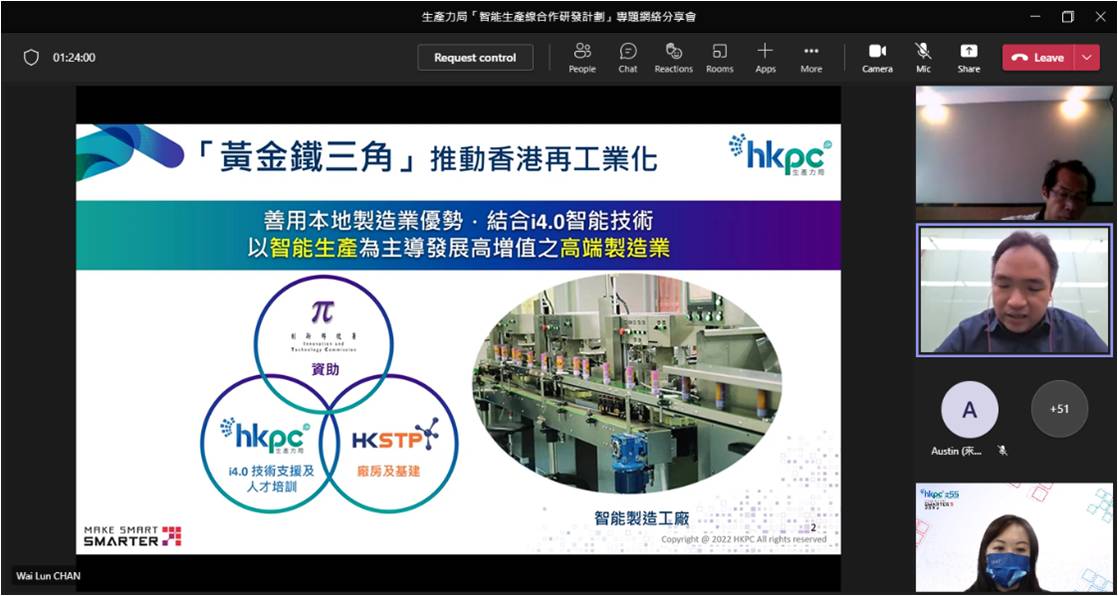Select the highlighted active speaker video tile
Image resolution: width=1118 pixels, height=596 pixels.
tap(1013, 289)
